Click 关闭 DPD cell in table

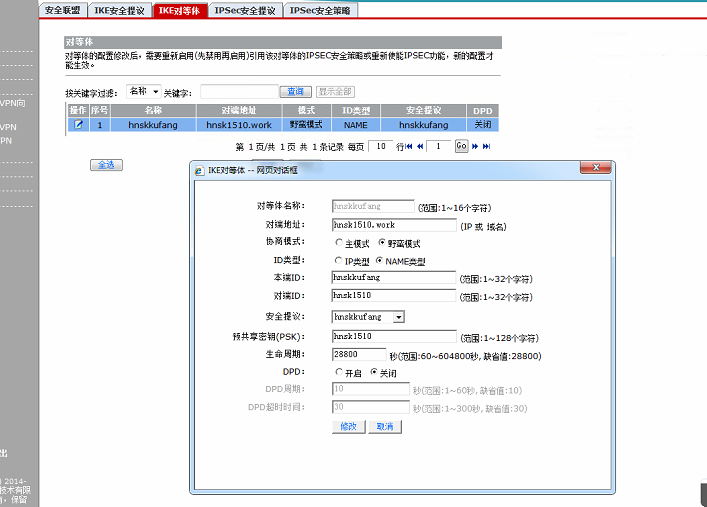[482, 125]
